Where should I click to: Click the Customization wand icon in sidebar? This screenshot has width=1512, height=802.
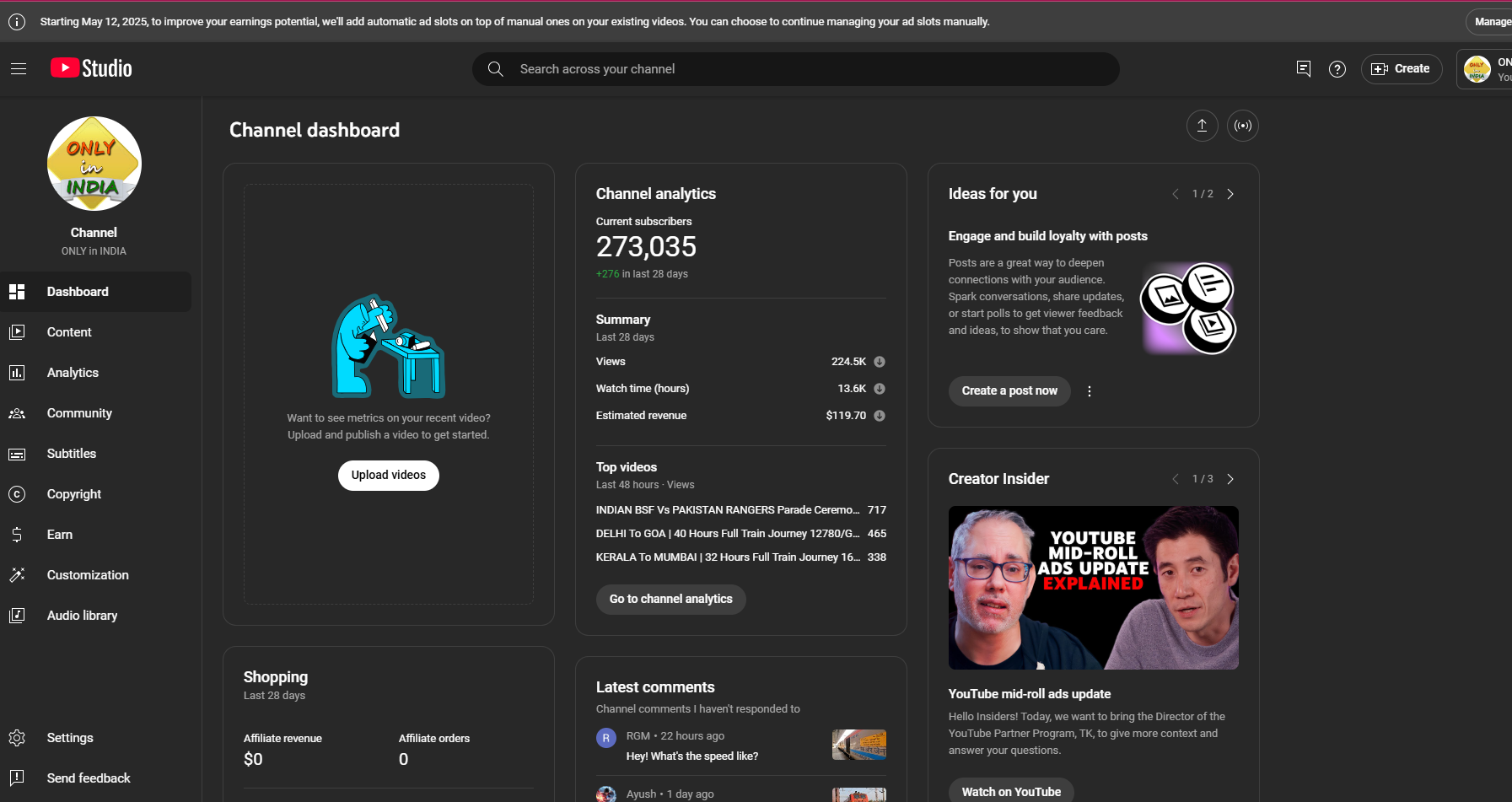[x=17, y=575]
